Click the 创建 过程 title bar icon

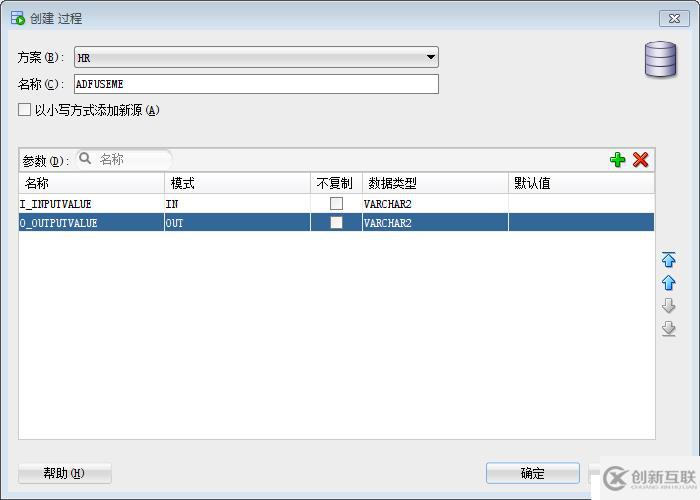click(x=18, y=18)
